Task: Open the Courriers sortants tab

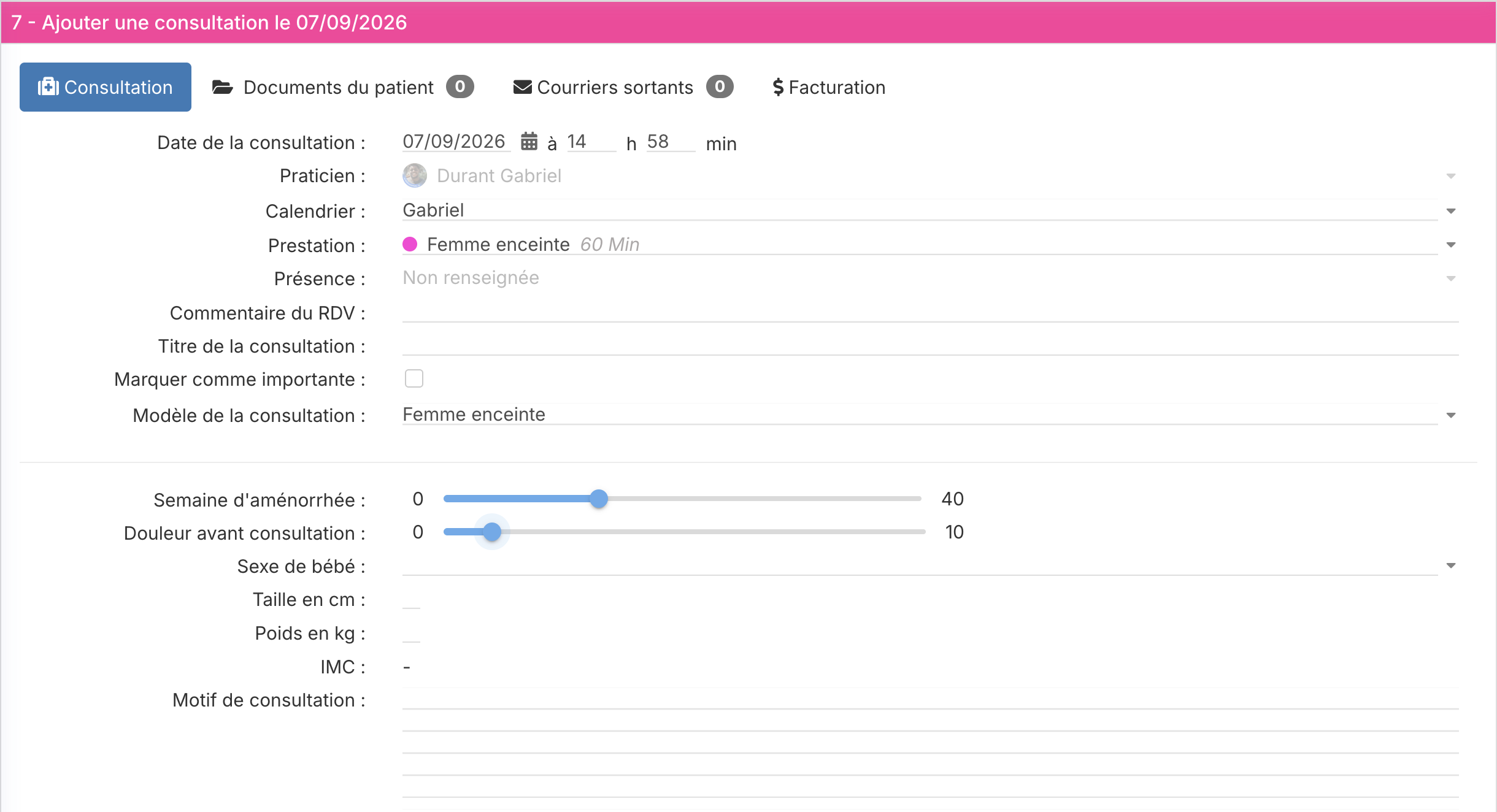Action: tap(623, 87)
